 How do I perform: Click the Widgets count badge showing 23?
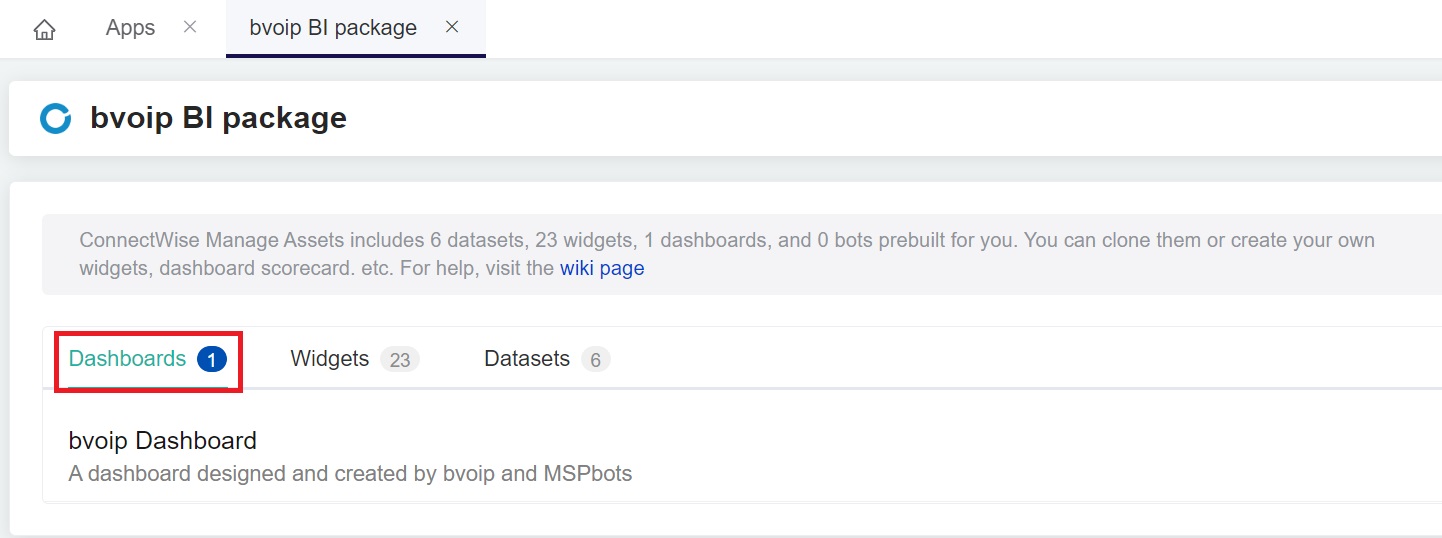[x=399, y=359]
